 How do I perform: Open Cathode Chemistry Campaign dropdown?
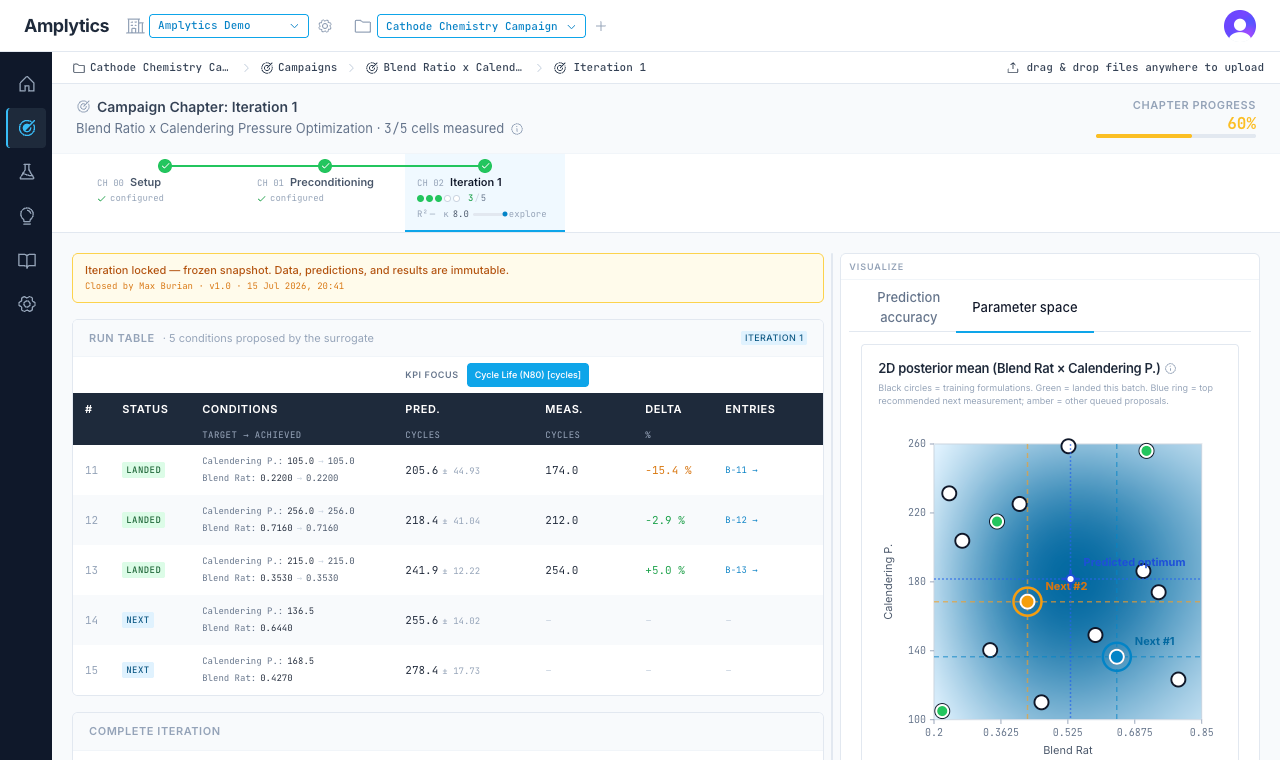[x=481, y=26]
